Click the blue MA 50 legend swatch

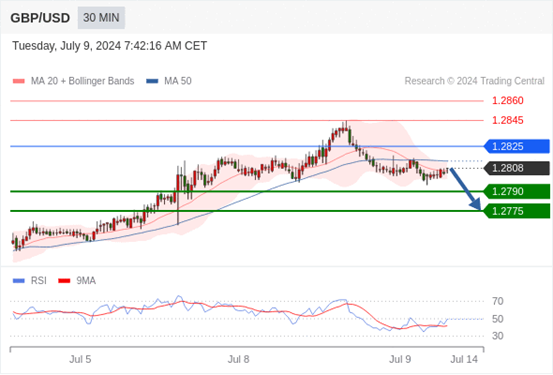[x=152, y=81]
